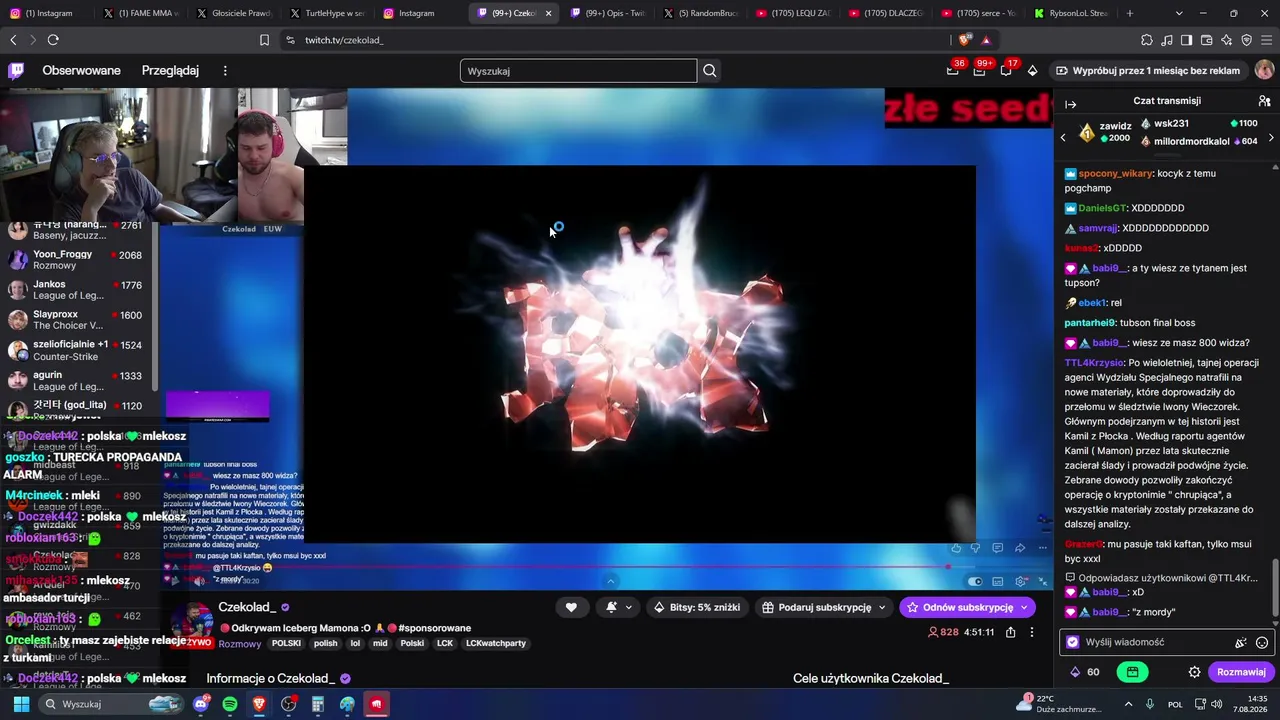The width and height of the screenshot is (1280, 720).
Task: Click the Bitsy: 5% zniżki button
Action: [x=696, y=607]
